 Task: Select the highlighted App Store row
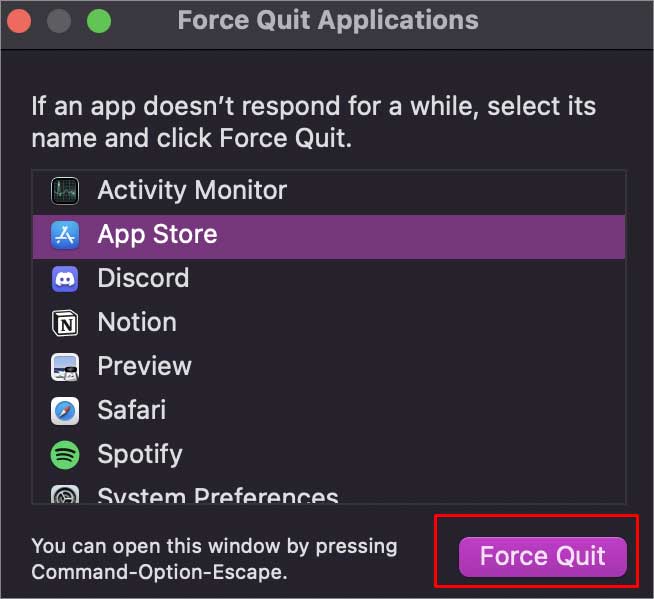[x=329, y=237]
